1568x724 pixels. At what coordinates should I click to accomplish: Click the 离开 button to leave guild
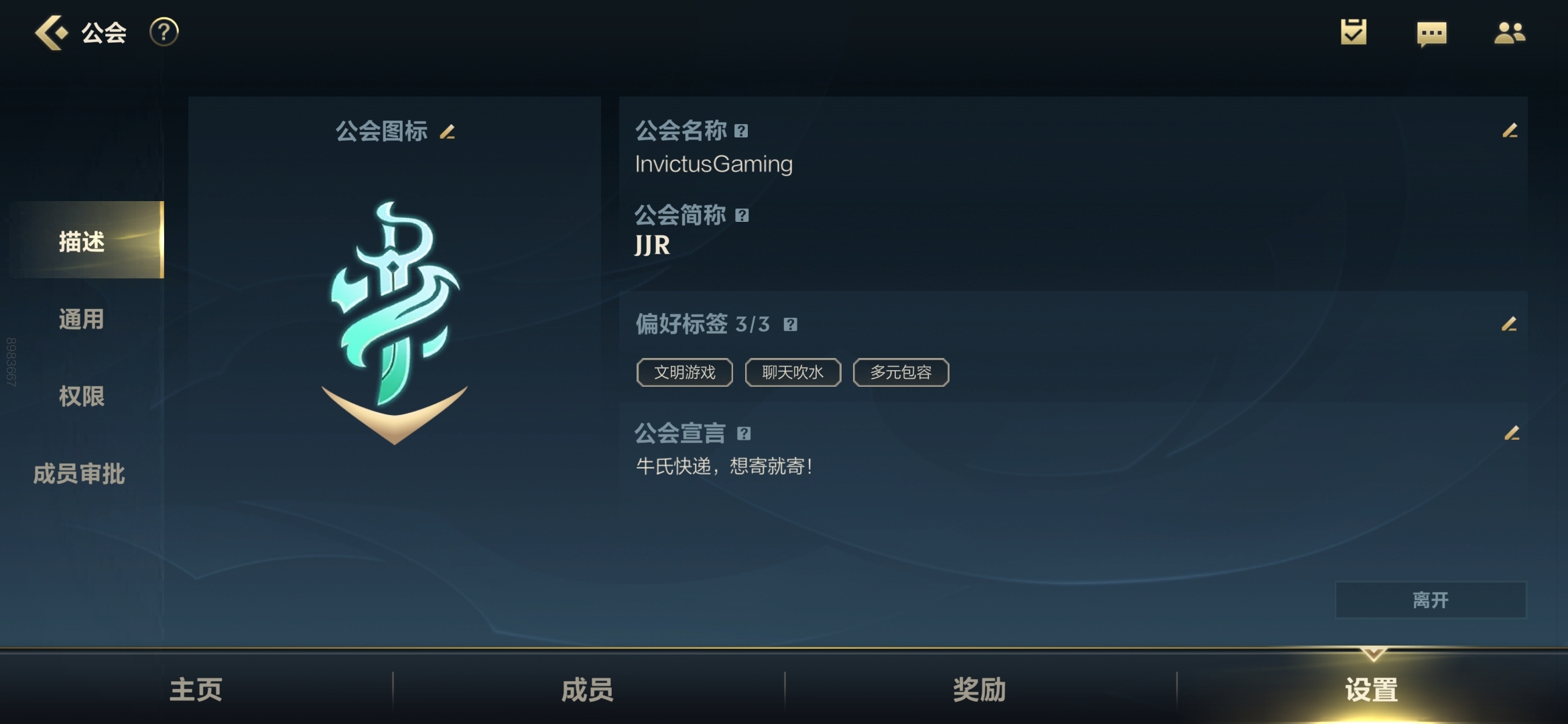pyautogui.click(x=1431, y=599)
